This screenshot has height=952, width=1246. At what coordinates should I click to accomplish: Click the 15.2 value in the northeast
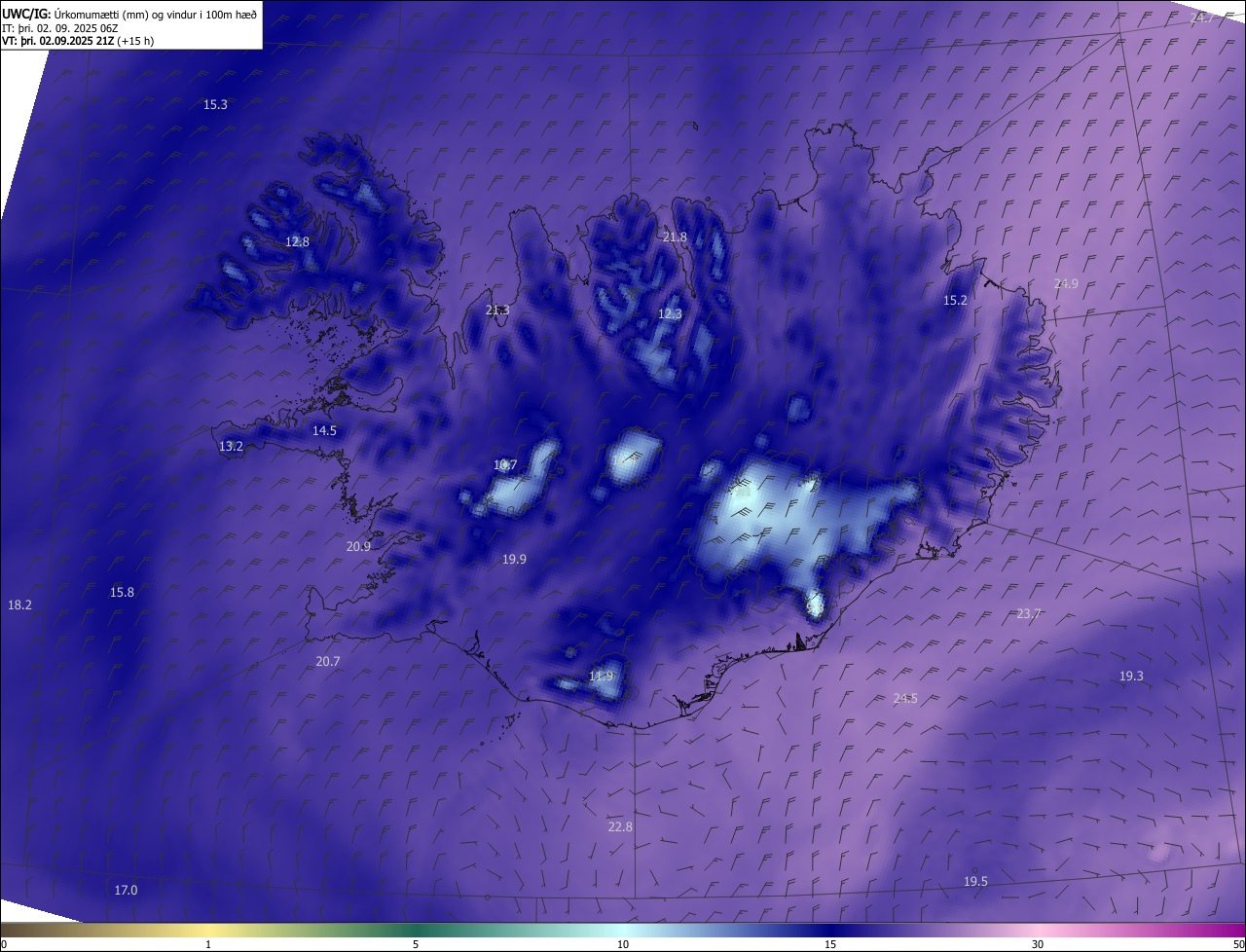[955, 300]
